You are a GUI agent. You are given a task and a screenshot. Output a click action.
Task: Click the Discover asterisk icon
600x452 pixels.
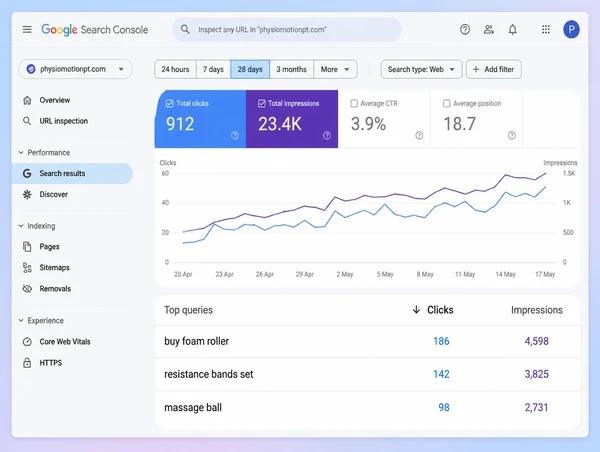[27, 194]
